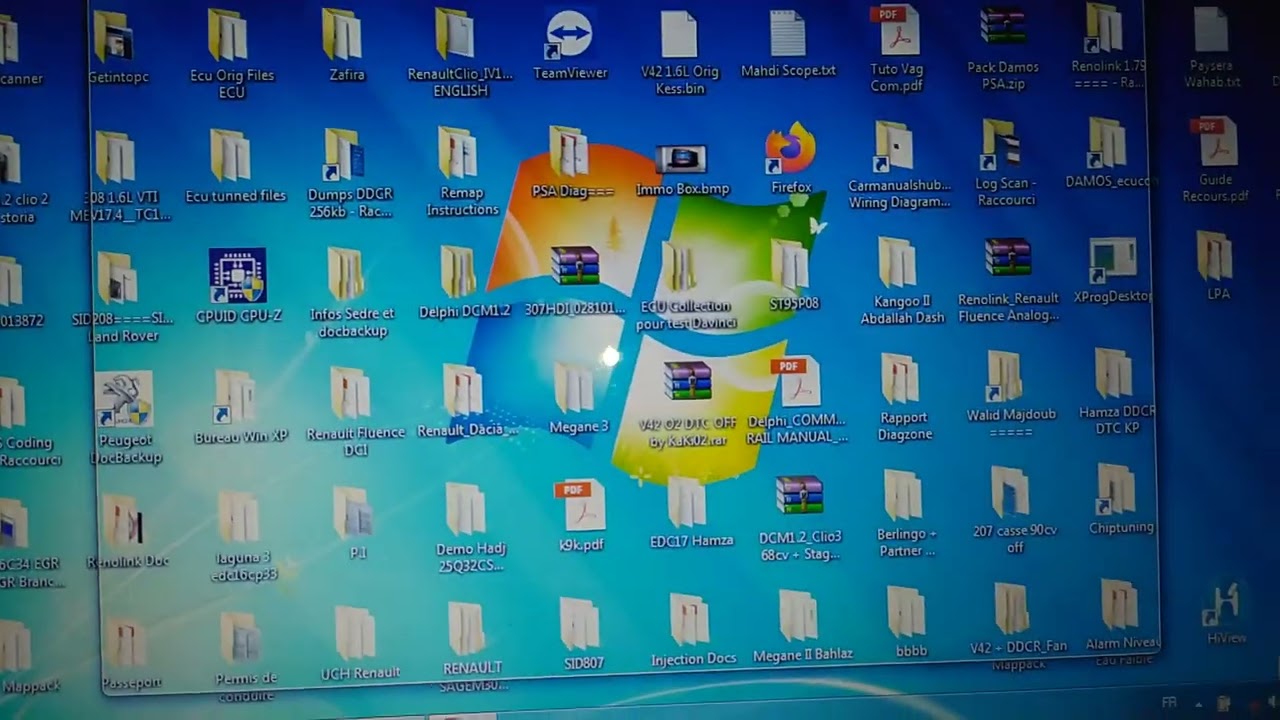
Task: Open the Log Scan - Raccourci shortcut
Action: pyautogui.click(x=1001, y=145)
